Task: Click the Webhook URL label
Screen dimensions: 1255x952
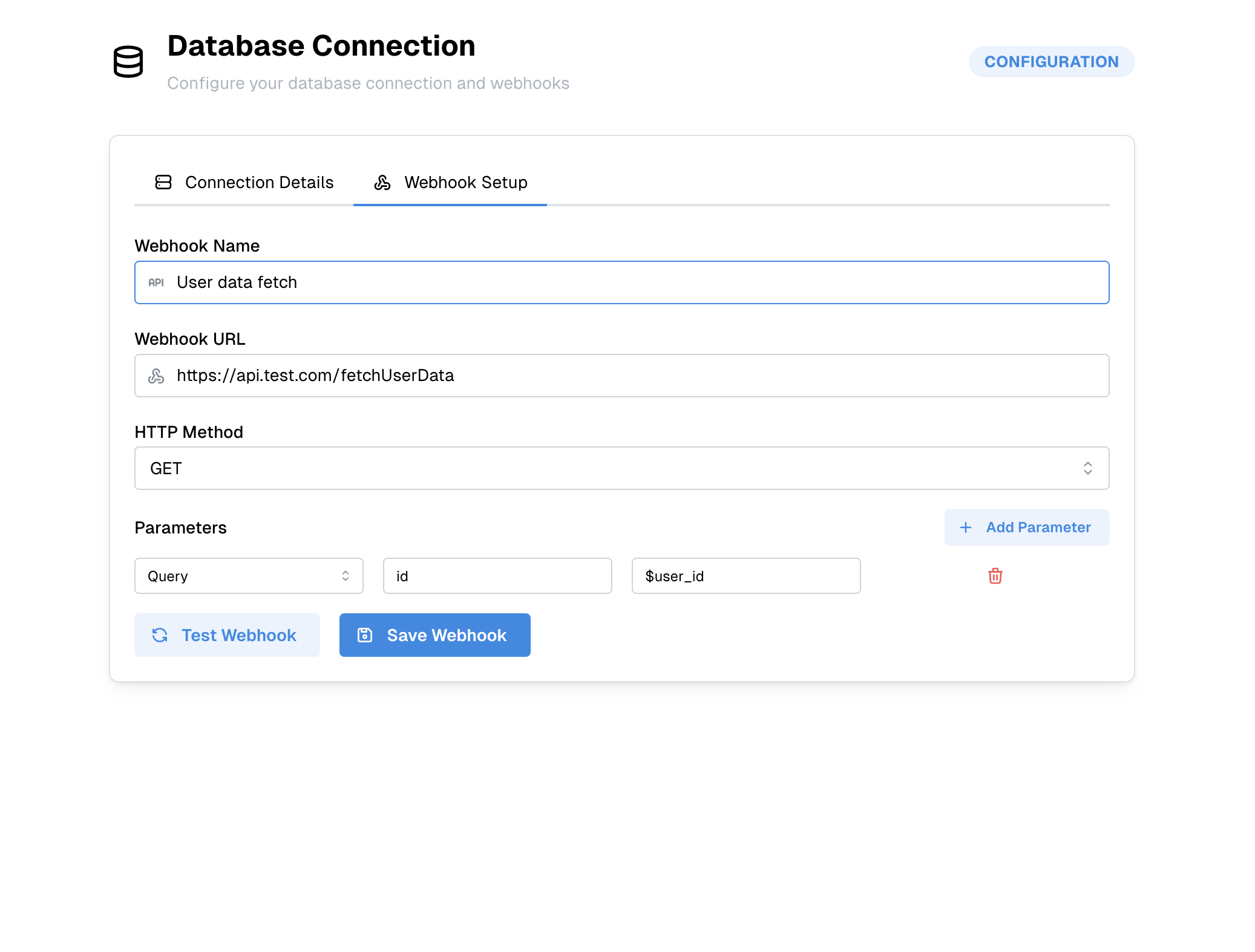Action: coord(190,339)
